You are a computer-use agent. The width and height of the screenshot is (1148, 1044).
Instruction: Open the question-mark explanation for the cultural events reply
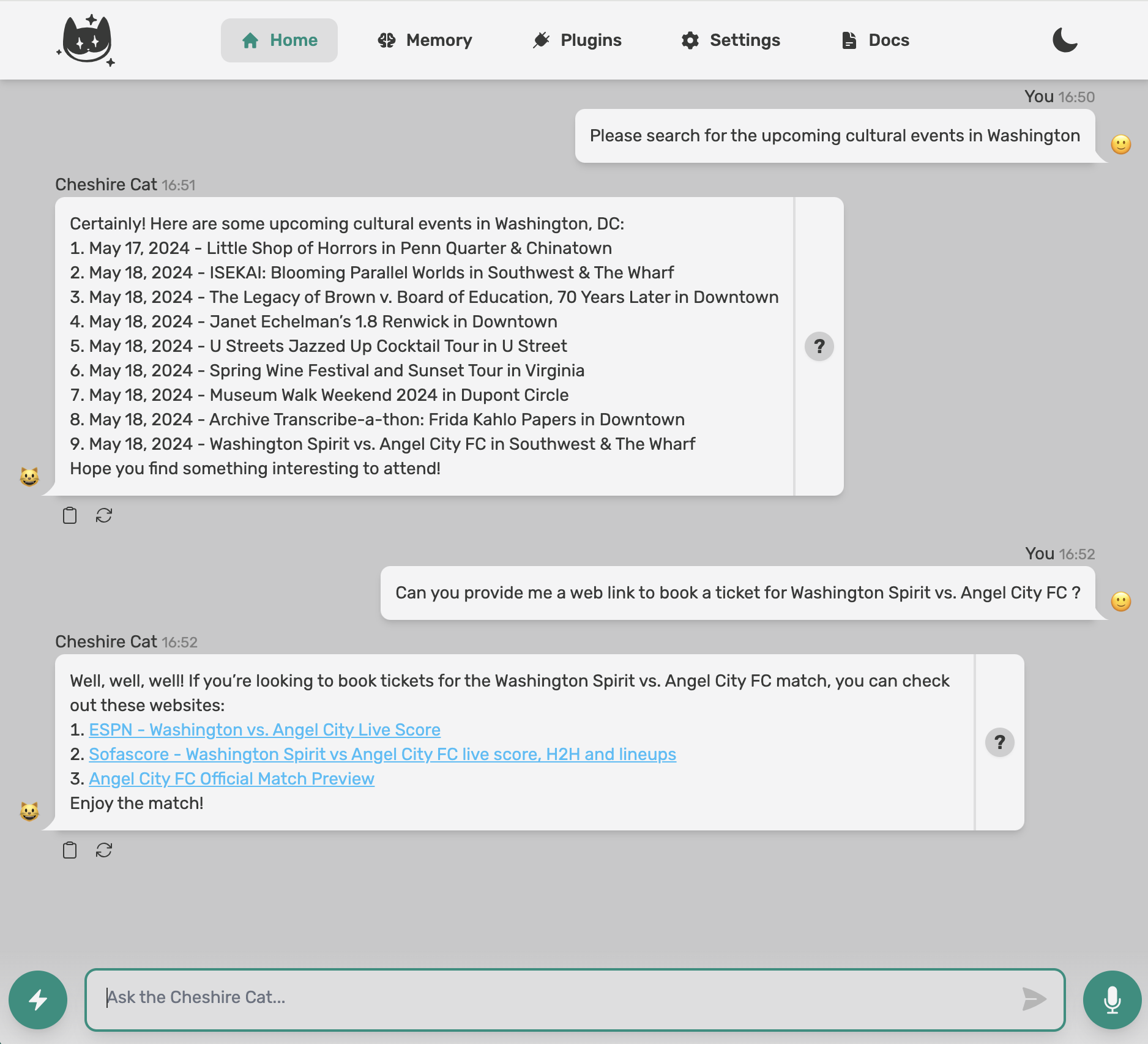[819, 347]
